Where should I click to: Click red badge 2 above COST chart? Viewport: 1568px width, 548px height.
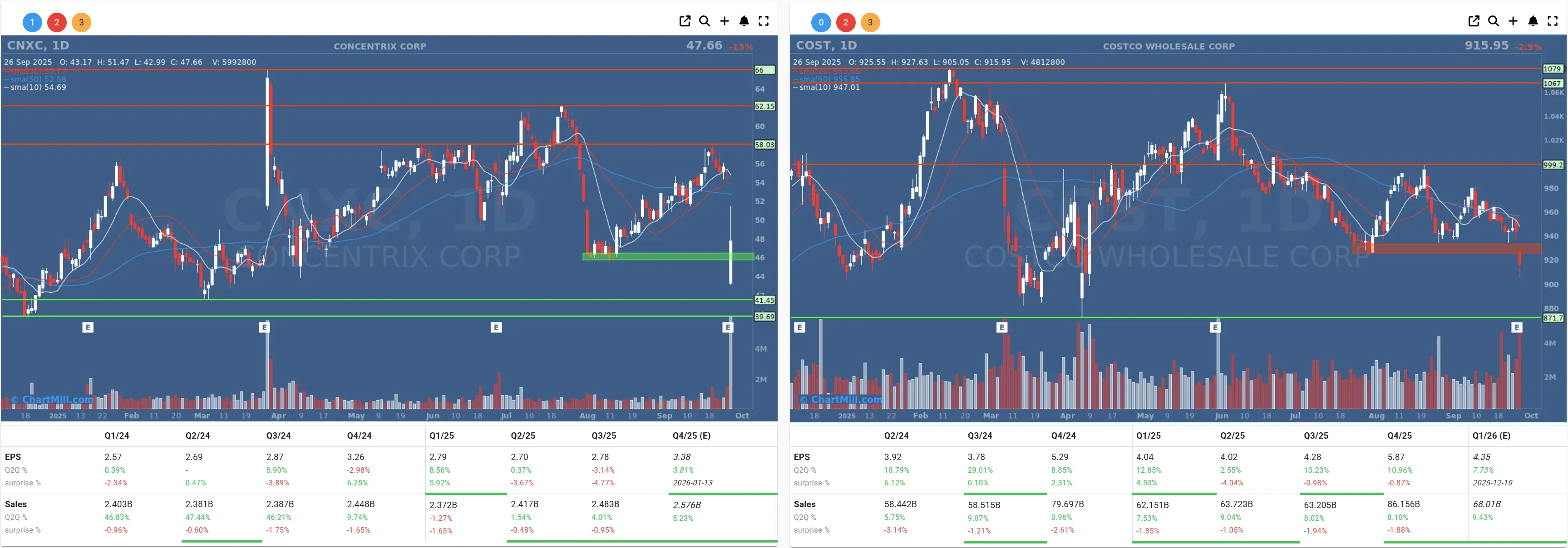(845, 23)
